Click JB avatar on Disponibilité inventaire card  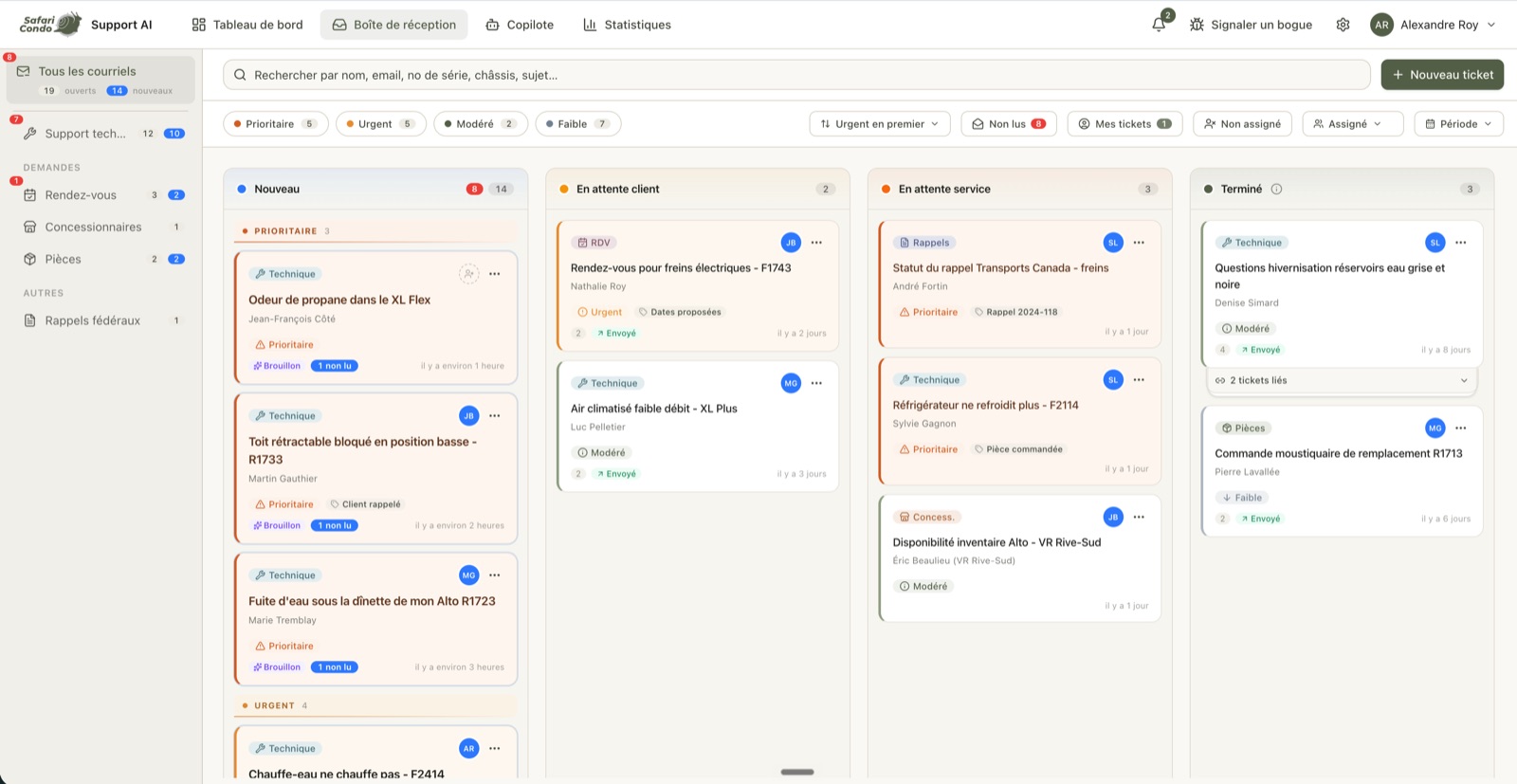click(x=1113, y=517)
